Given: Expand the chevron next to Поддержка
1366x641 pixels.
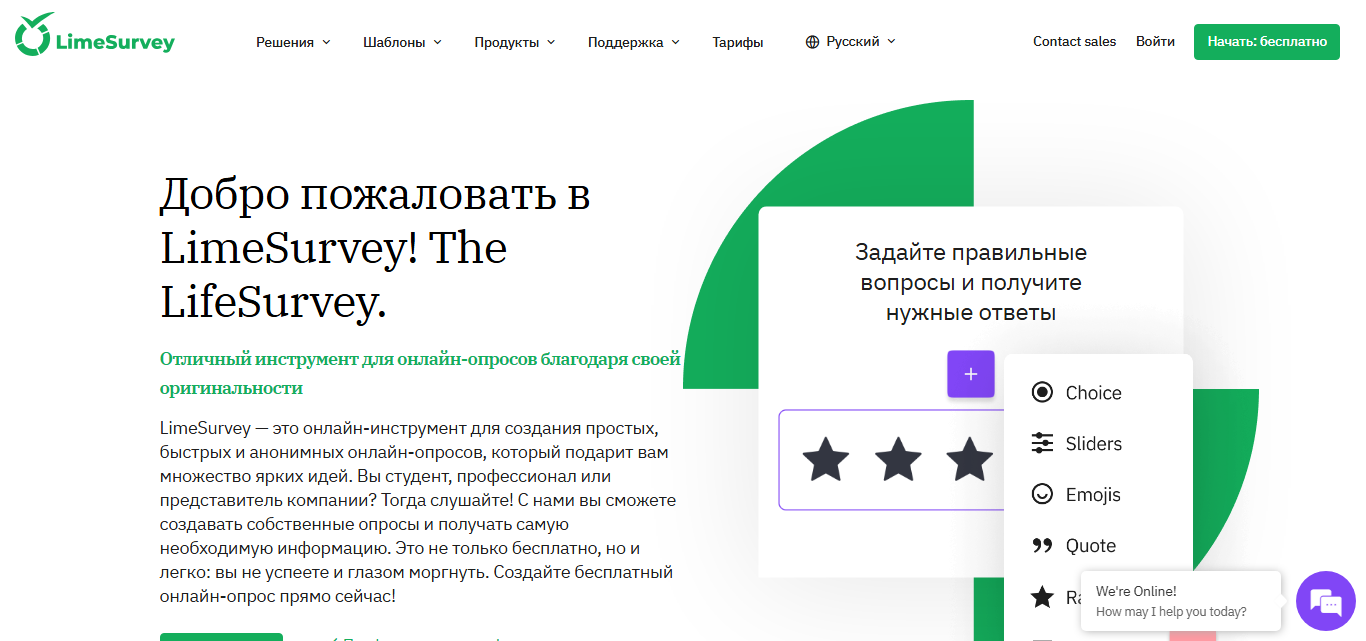Looking at the screenshot, I should click(x=675, y=42).
